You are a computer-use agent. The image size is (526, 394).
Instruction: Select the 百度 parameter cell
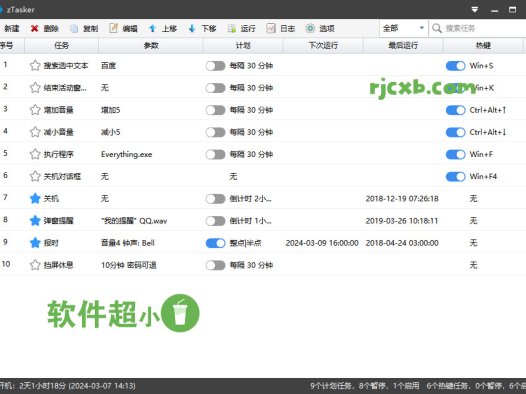point(108,66)
